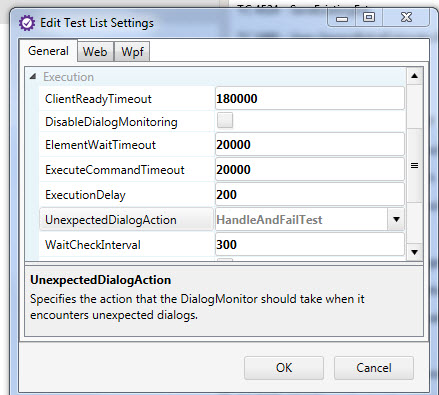
Task: Click the scrollbar thumb grip
Action: (414, 165)
